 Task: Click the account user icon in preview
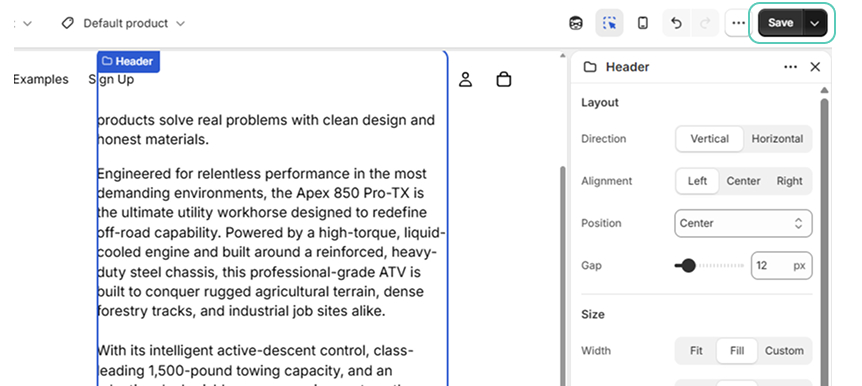466,79
